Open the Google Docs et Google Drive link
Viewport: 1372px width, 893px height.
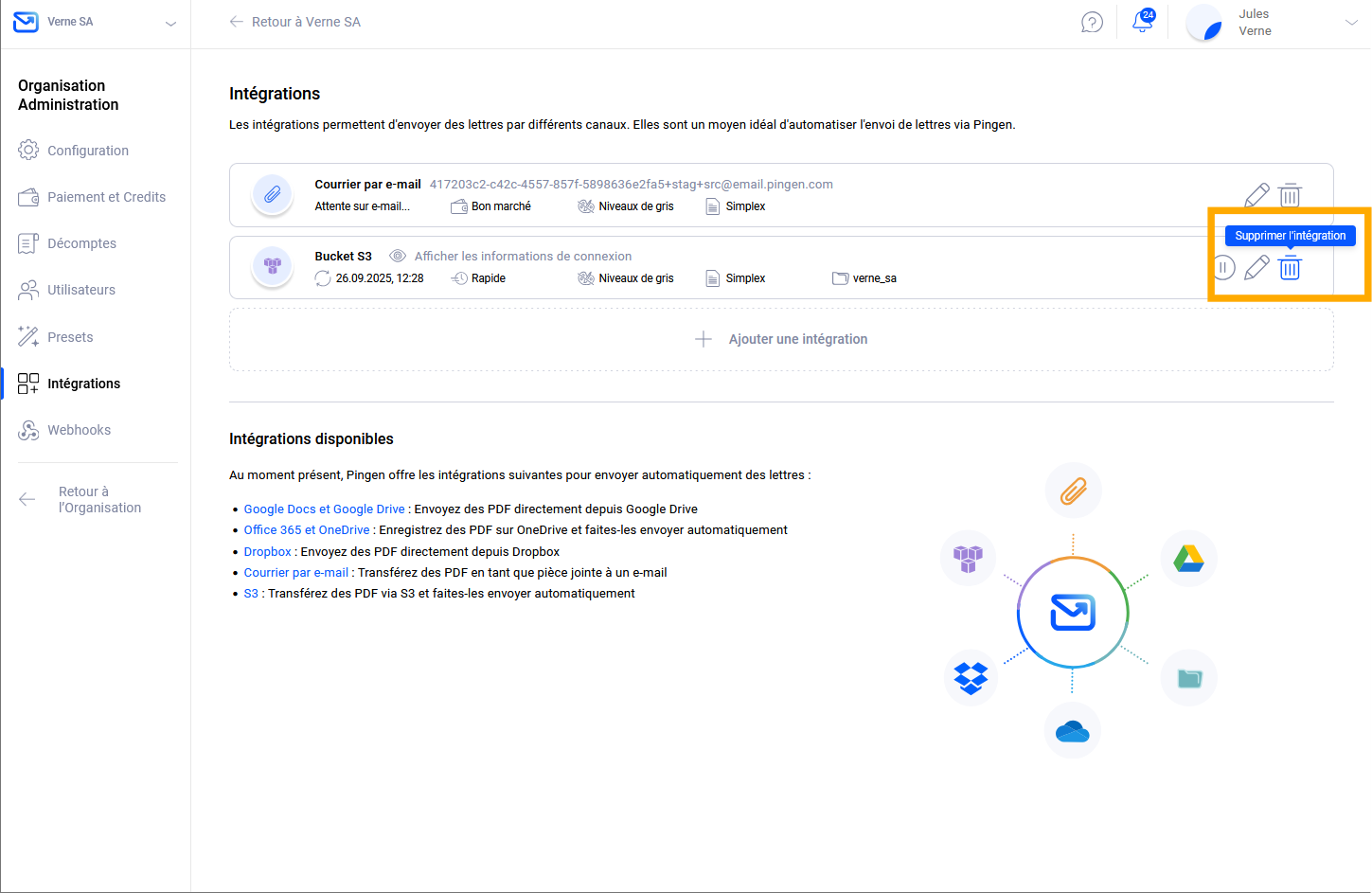click(324, 509)
